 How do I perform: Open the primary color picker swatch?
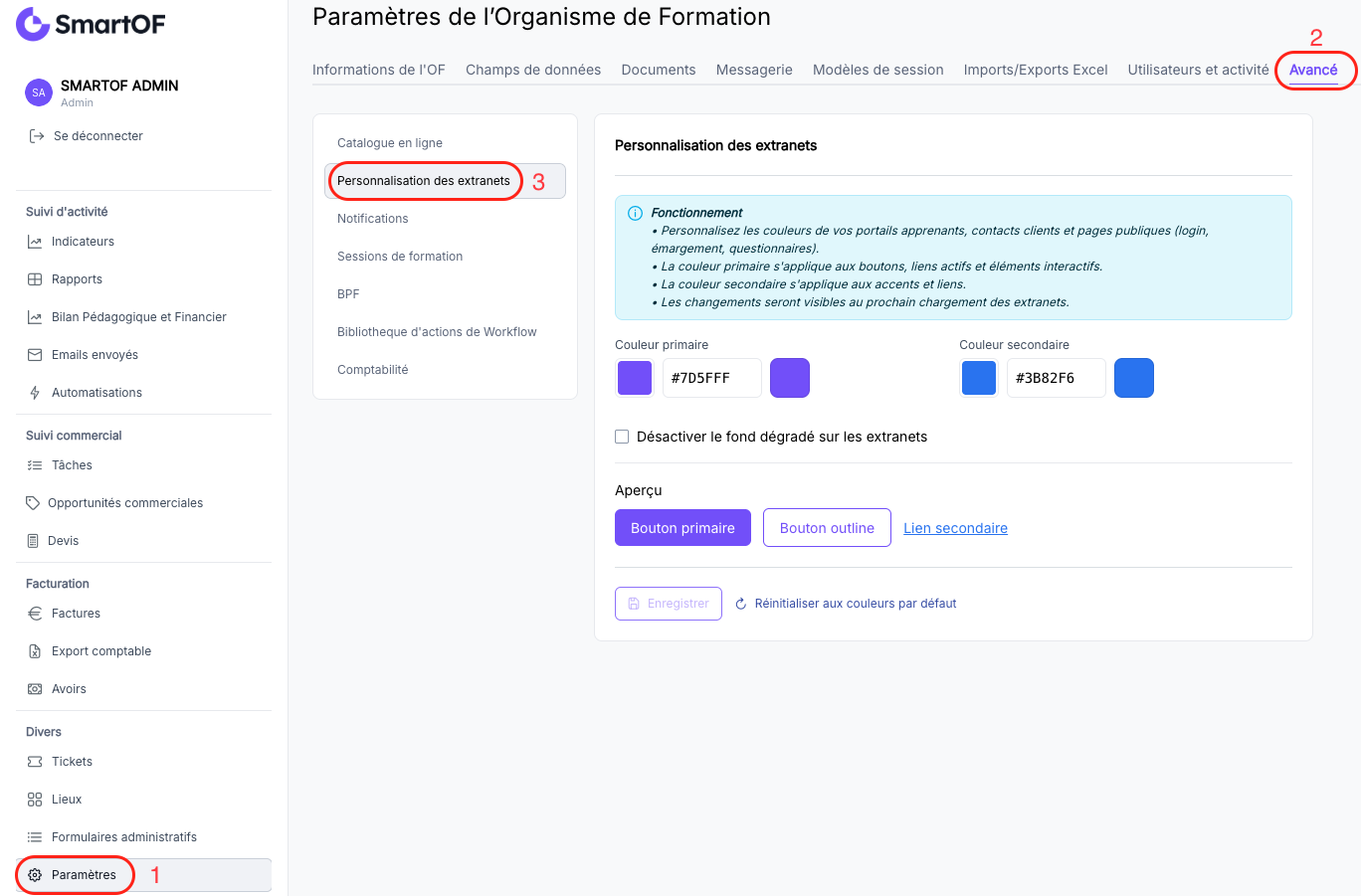point(635,378)
